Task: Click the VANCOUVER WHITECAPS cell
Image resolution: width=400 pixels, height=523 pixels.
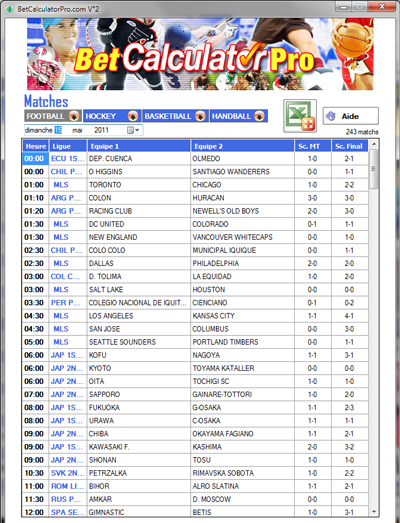Action: pos(243,237)
